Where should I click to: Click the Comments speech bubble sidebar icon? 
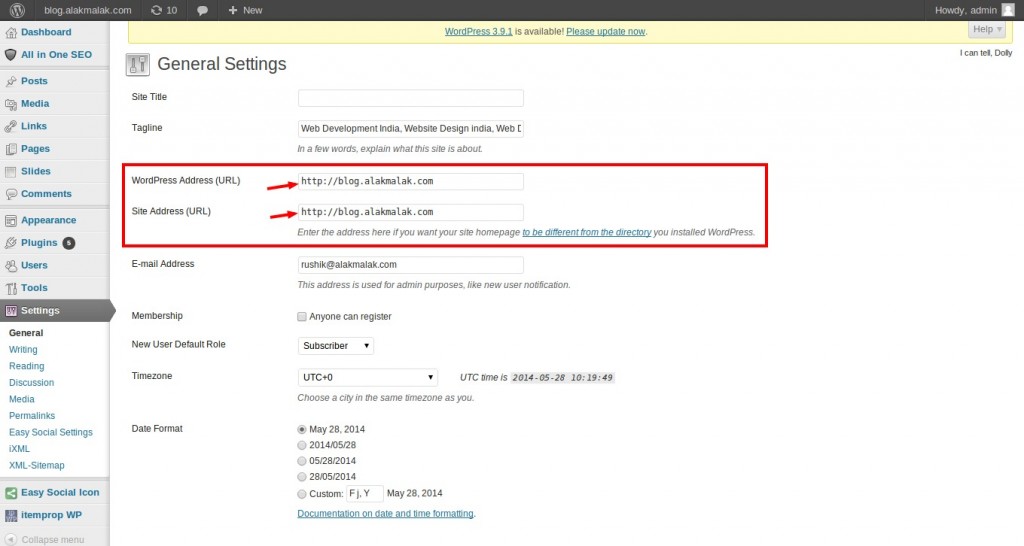click(x=11, y=194)
